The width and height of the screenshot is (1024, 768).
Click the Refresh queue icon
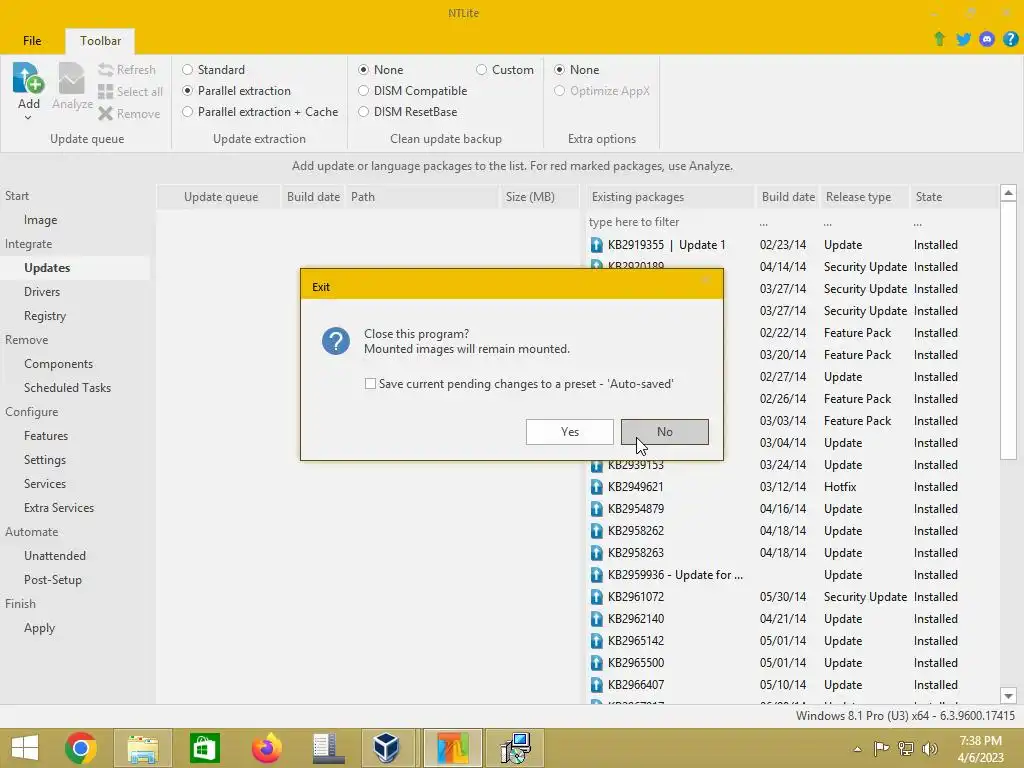[106, 69]
